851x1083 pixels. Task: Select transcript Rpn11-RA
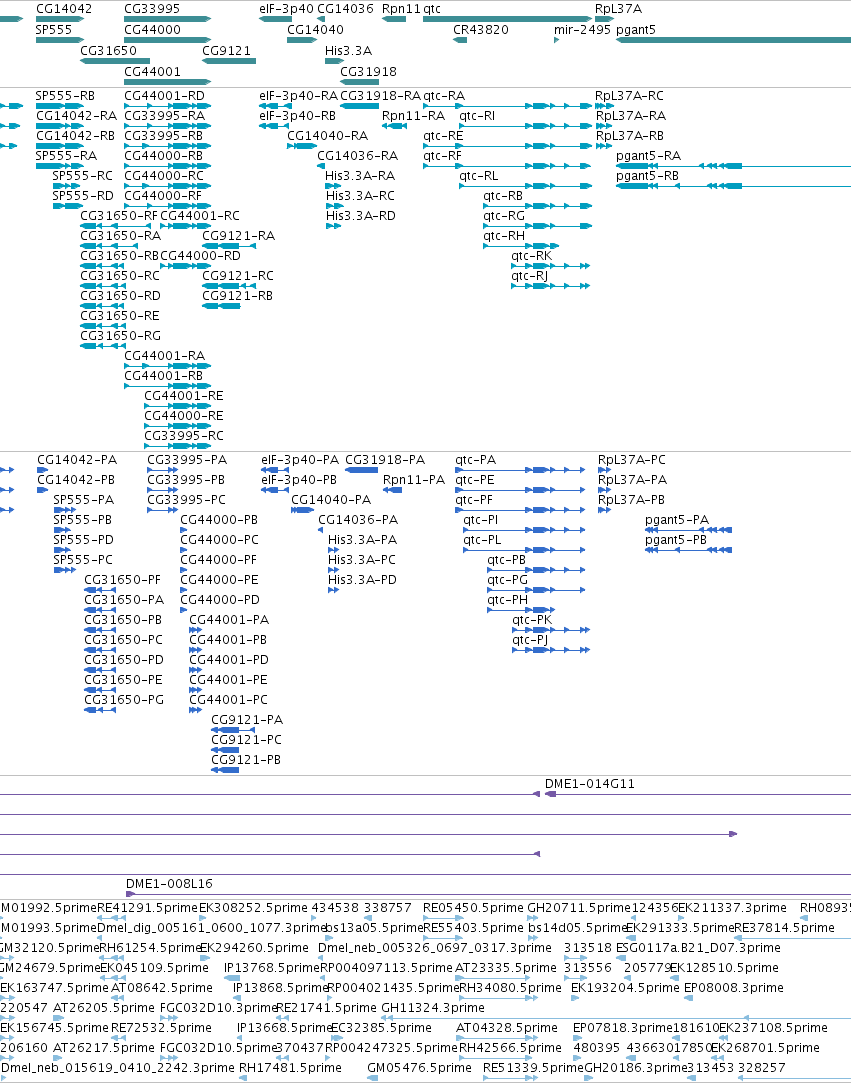coord(413,116)
